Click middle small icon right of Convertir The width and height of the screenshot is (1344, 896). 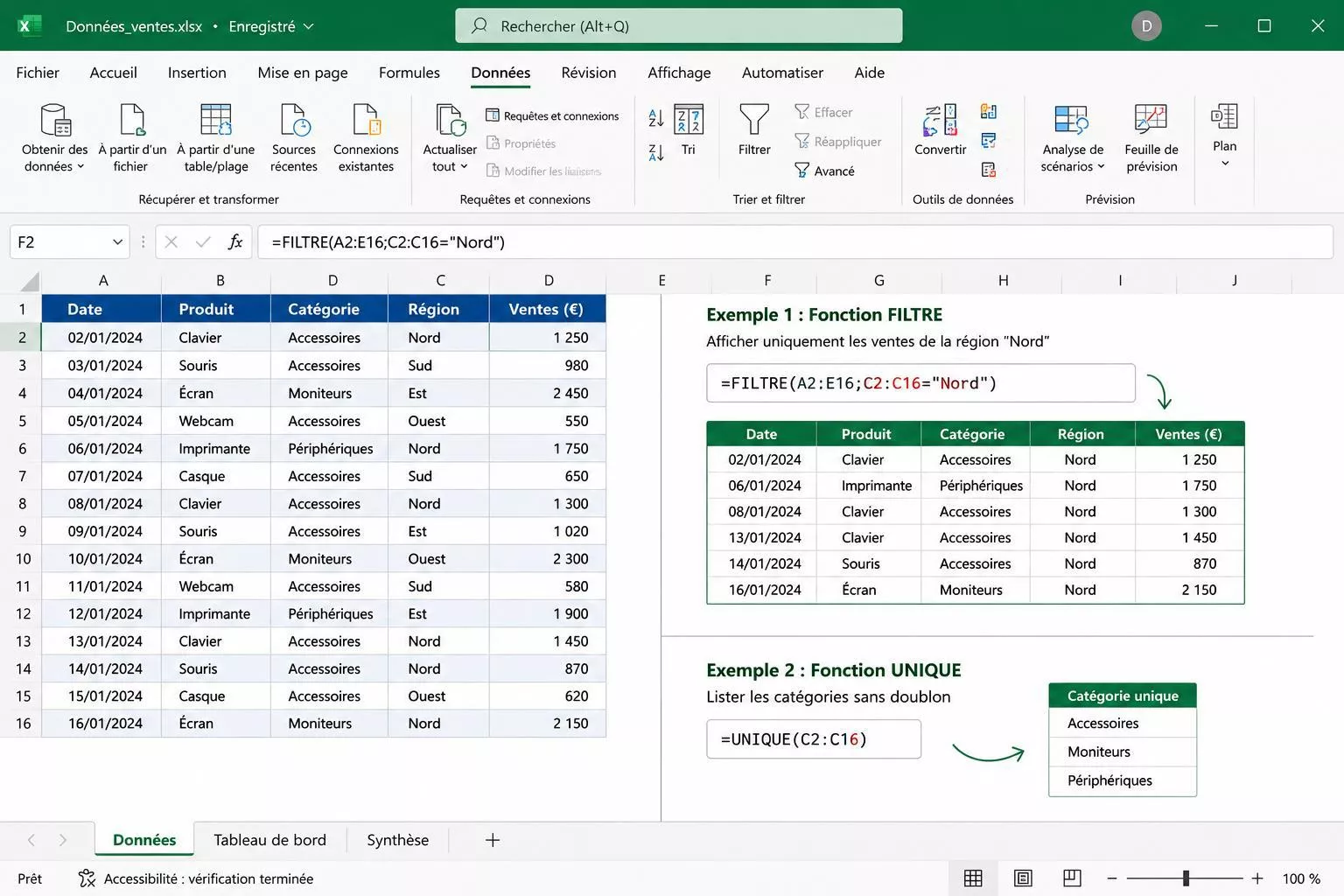coord(989,140)
